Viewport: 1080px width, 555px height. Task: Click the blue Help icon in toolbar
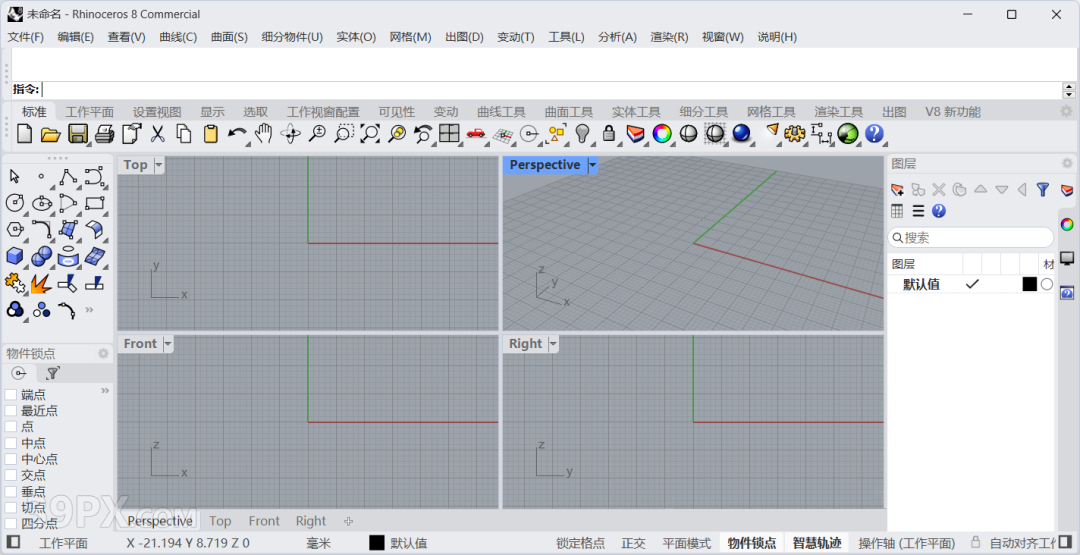click(874, 134)
